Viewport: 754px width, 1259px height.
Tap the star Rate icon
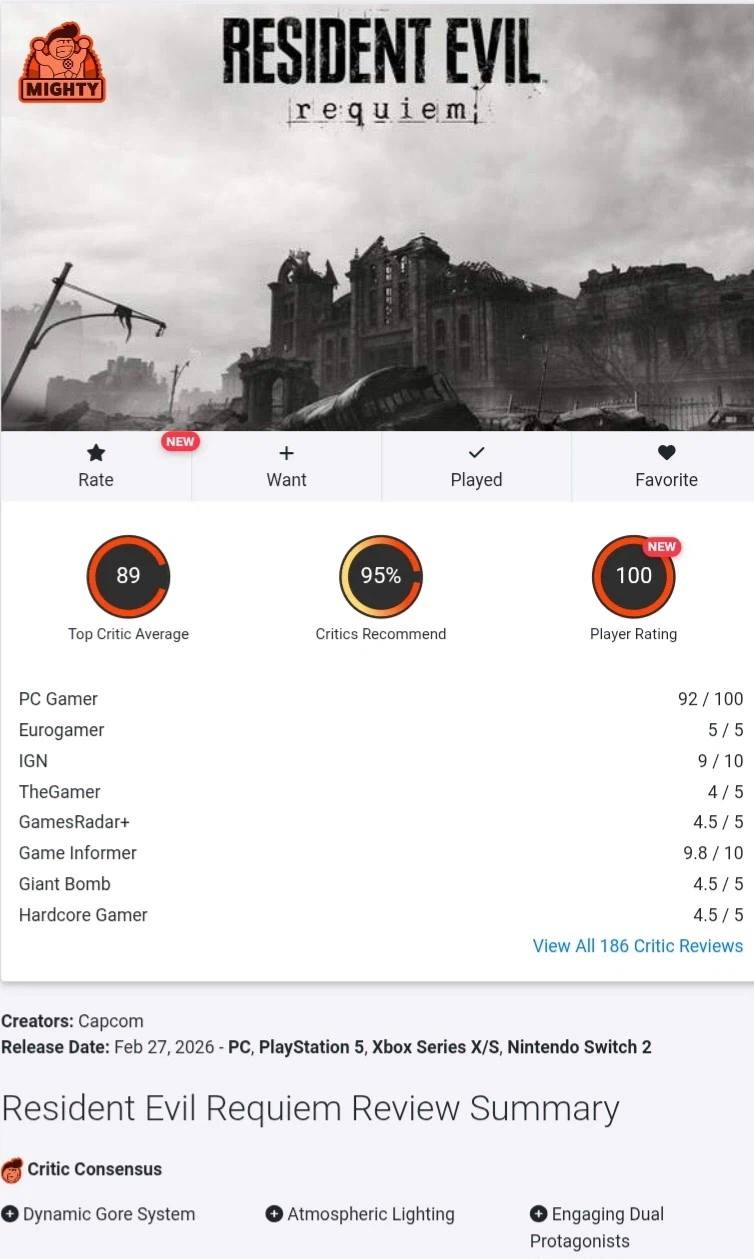[96, 453]
